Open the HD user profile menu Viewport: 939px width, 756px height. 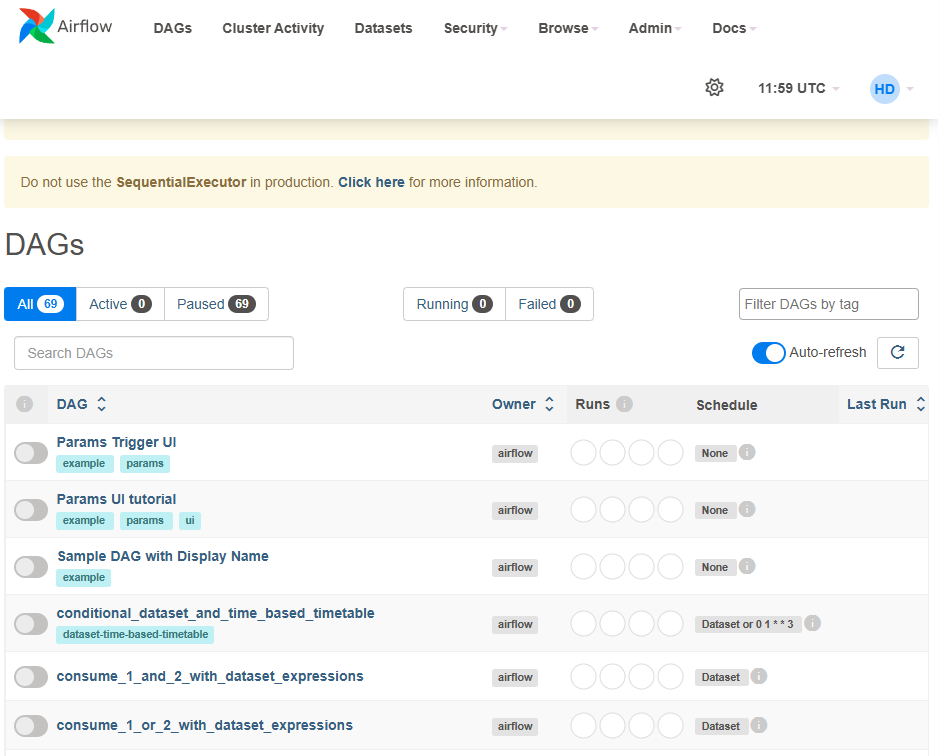(891, 89)
